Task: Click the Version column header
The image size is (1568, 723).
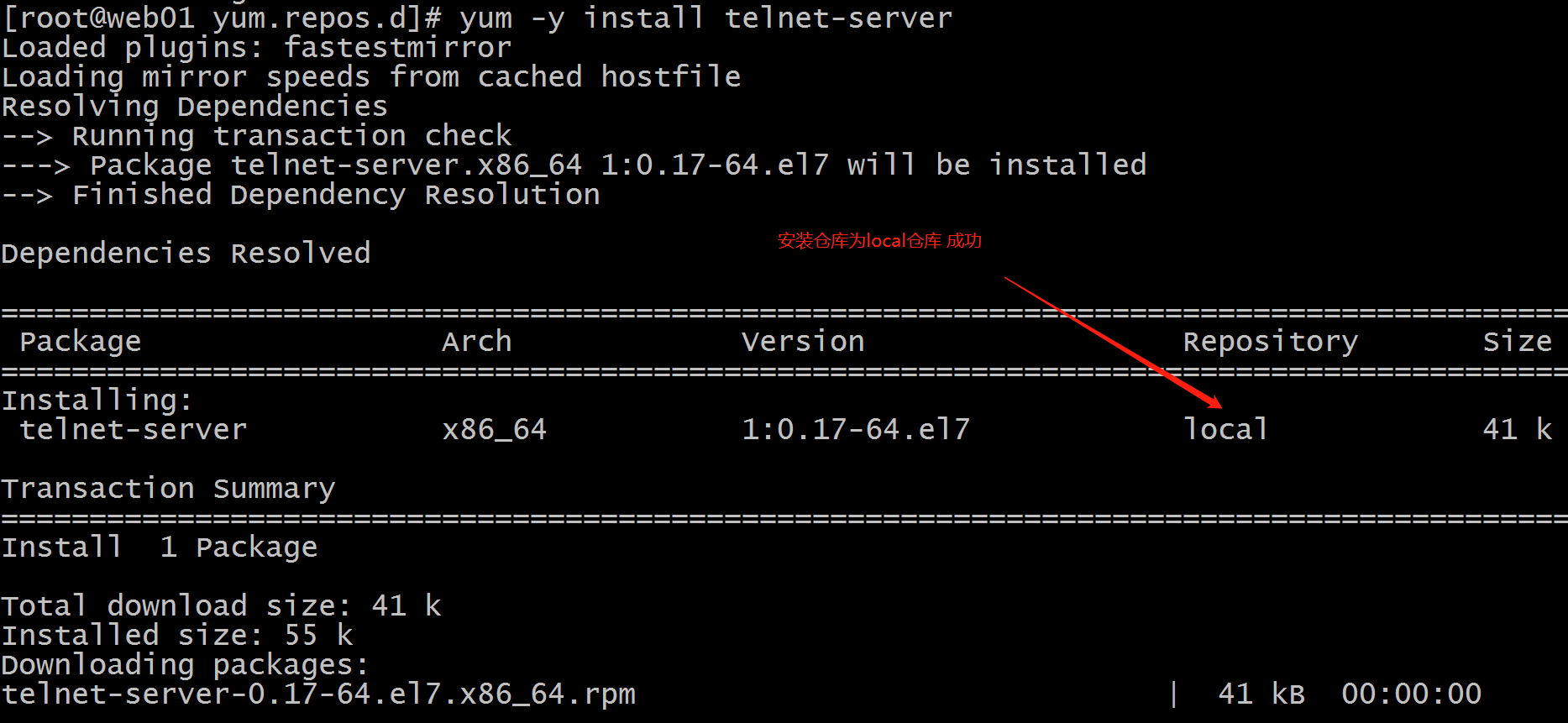Action: [x=803, y=341]
